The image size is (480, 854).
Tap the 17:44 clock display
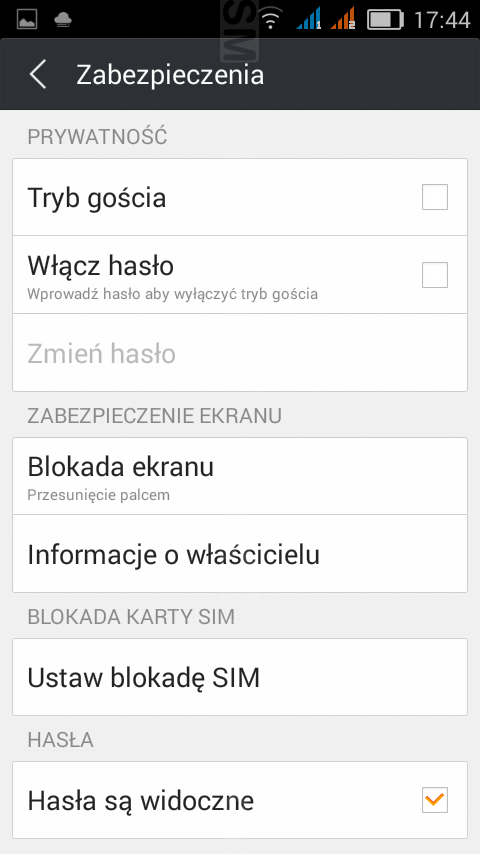[442, 20]
